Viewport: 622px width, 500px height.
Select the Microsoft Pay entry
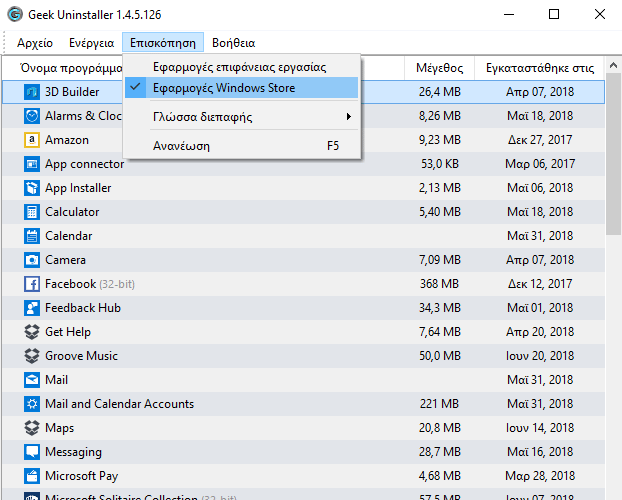coord(304,476)
